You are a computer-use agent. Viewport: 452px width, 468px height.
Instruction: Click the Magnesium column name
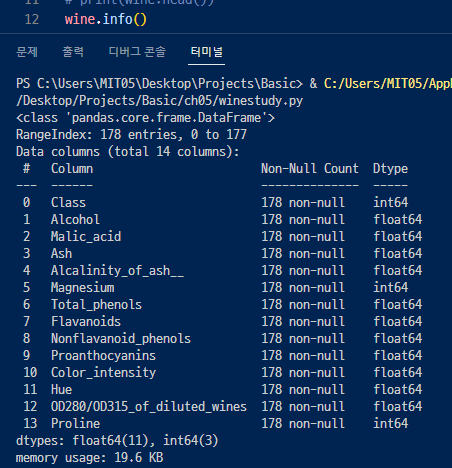point(82,288)
